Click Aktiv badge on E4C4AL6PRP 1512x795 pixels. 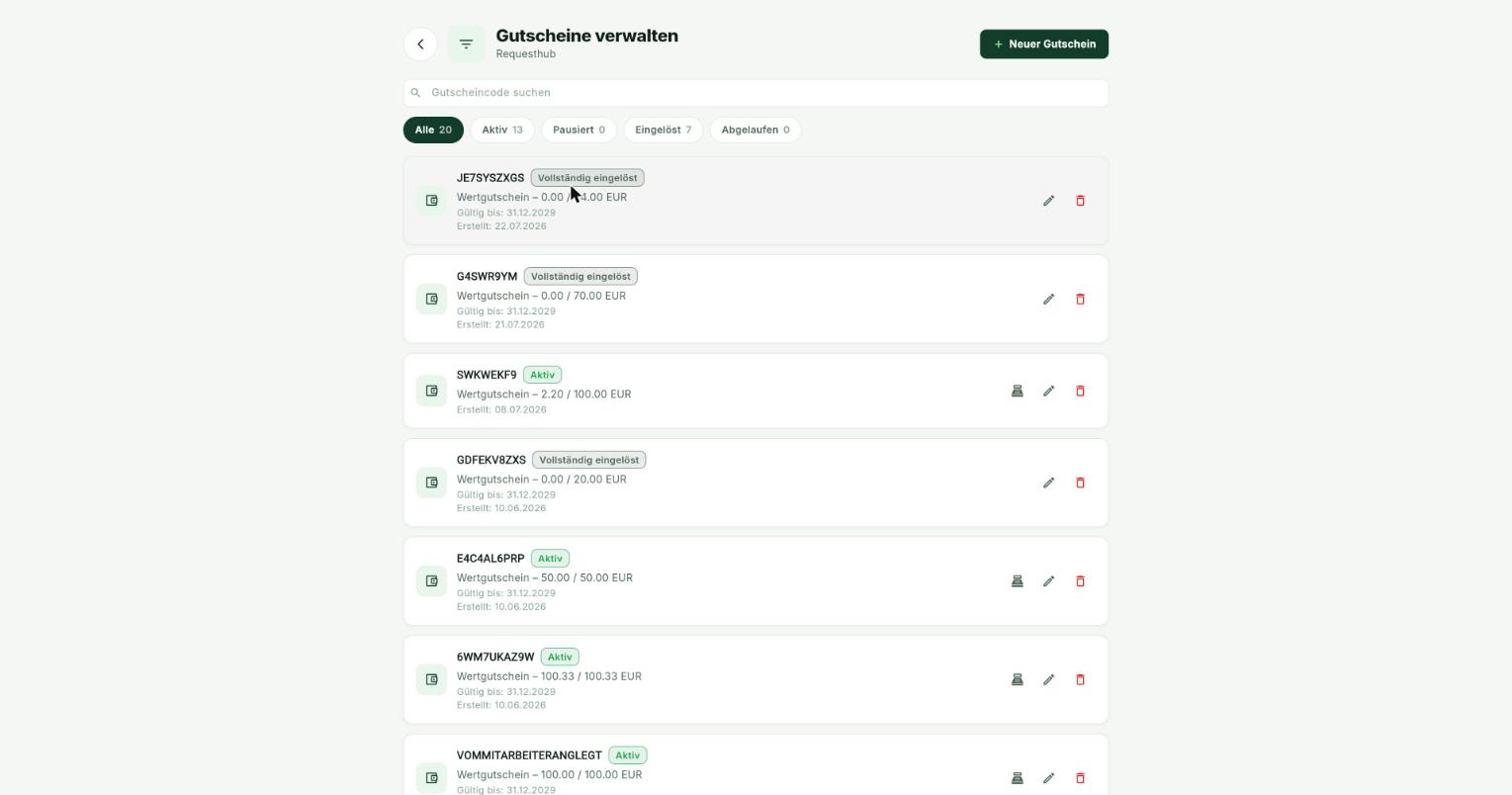pyautogui.click(x=550, y=559)
